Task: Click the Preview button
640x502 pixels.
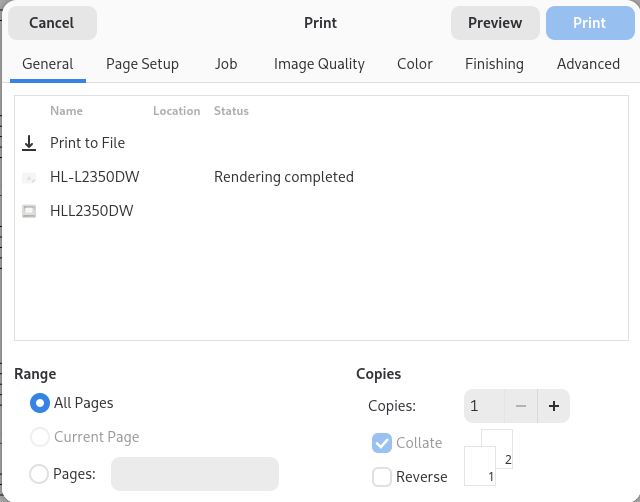Action: pyautogui.click(x=495, y=23)
